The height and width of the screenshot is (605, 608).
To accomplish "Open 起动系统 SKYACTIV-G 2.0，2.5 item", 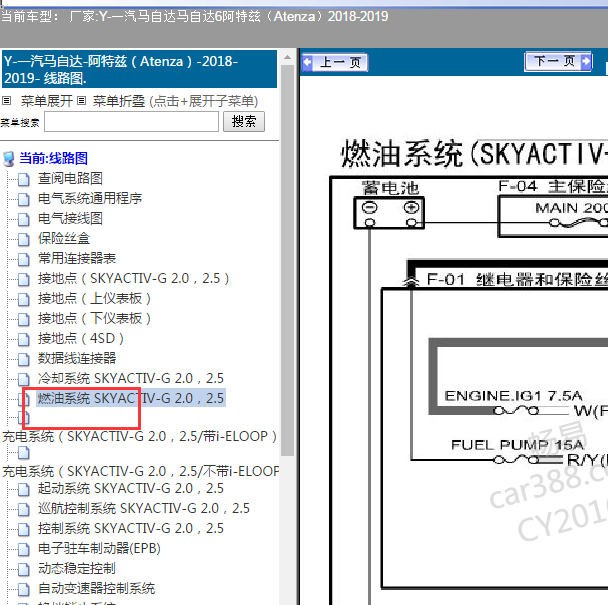I will tap(131, 488).
